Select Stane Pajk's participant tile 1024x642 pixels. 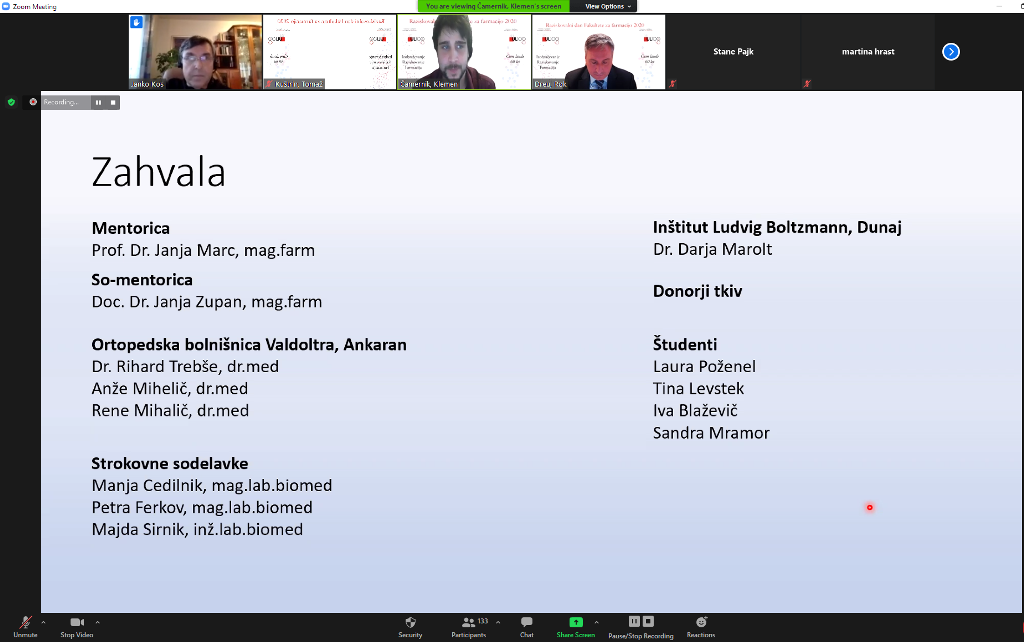(733, 52)
